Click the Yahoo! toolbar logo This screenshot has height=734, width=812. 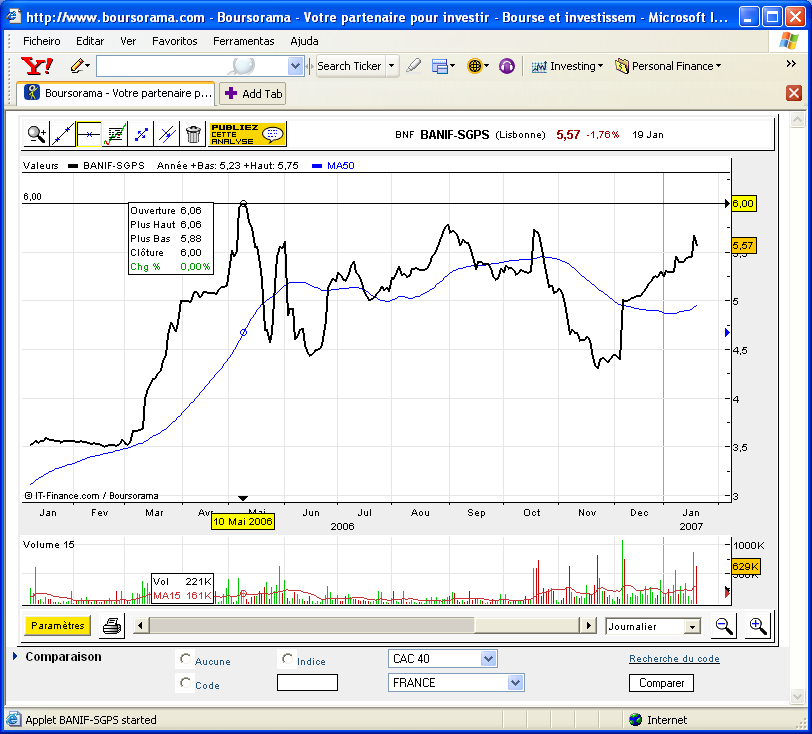(37, 66)
